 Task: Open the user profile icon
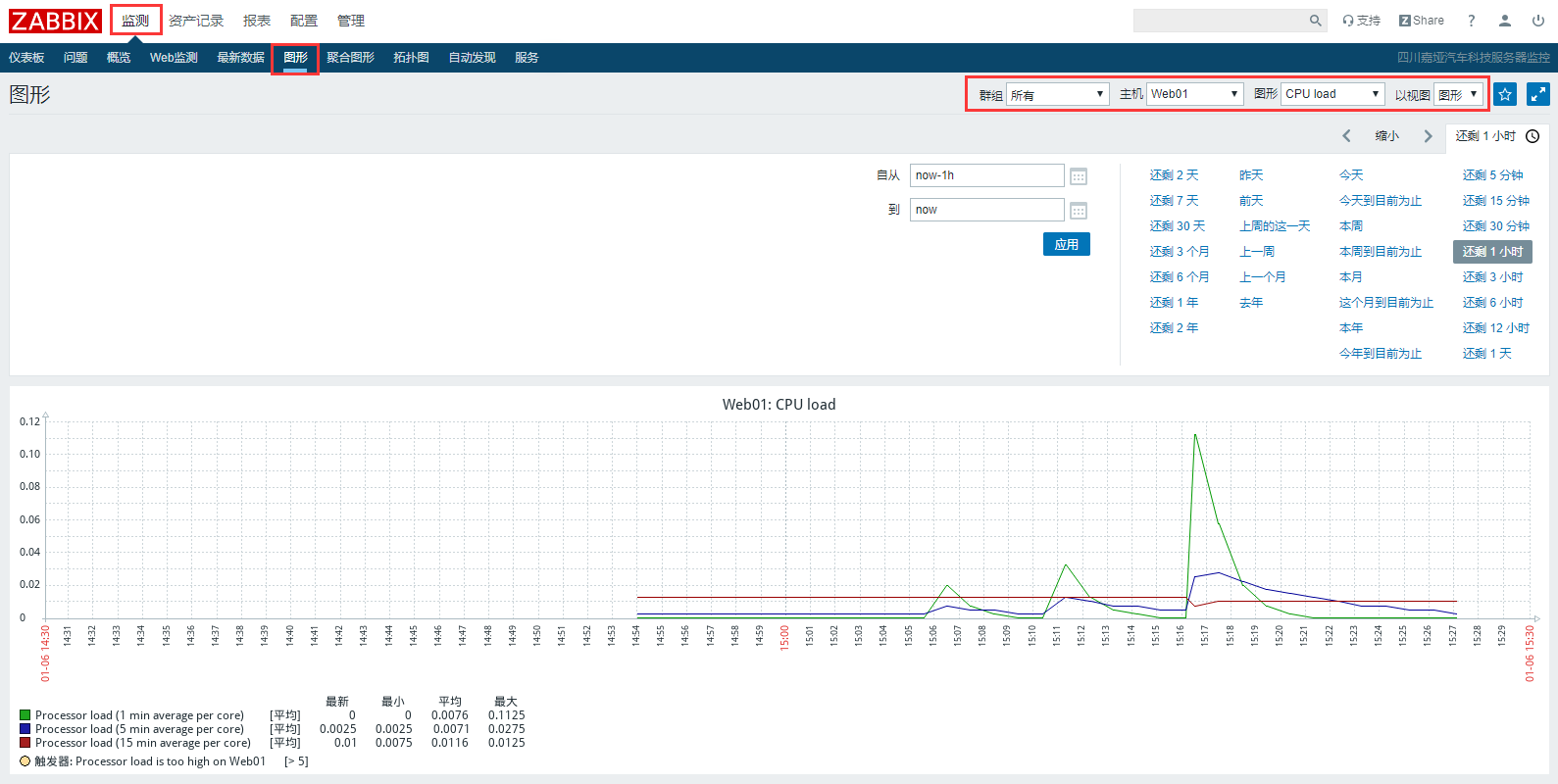(1505, 21)
